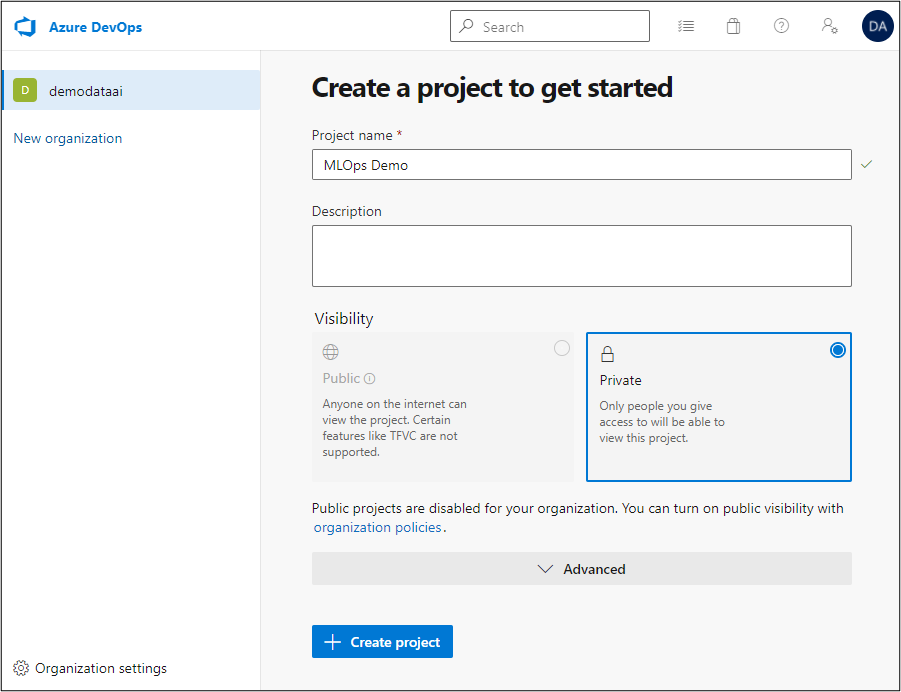This screenshot has height=692, width=901.
Task: Click the work items list icon
Action: click(686, 25)
